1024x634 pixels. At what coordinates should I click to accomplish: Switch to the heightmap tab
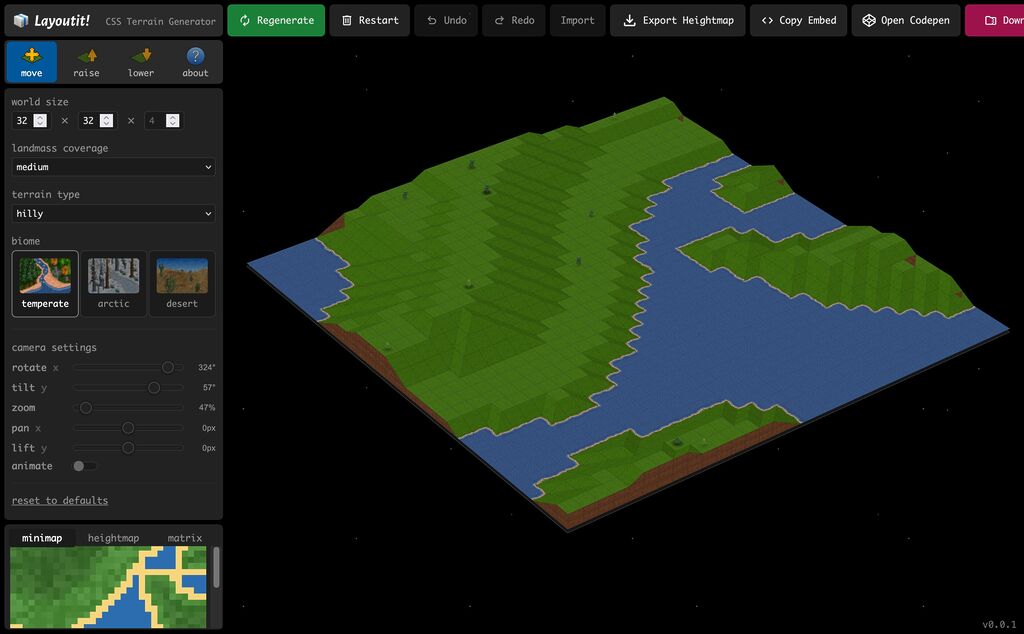tap(113, 538)
